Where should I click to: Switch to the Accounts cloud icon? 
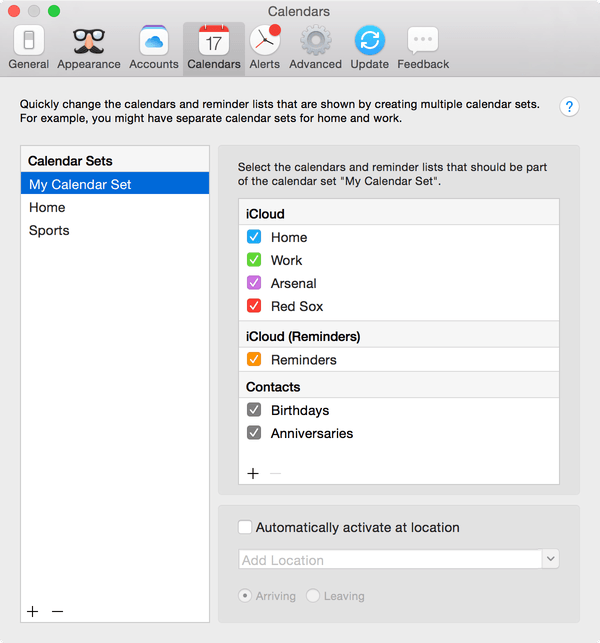pos(154,48)
